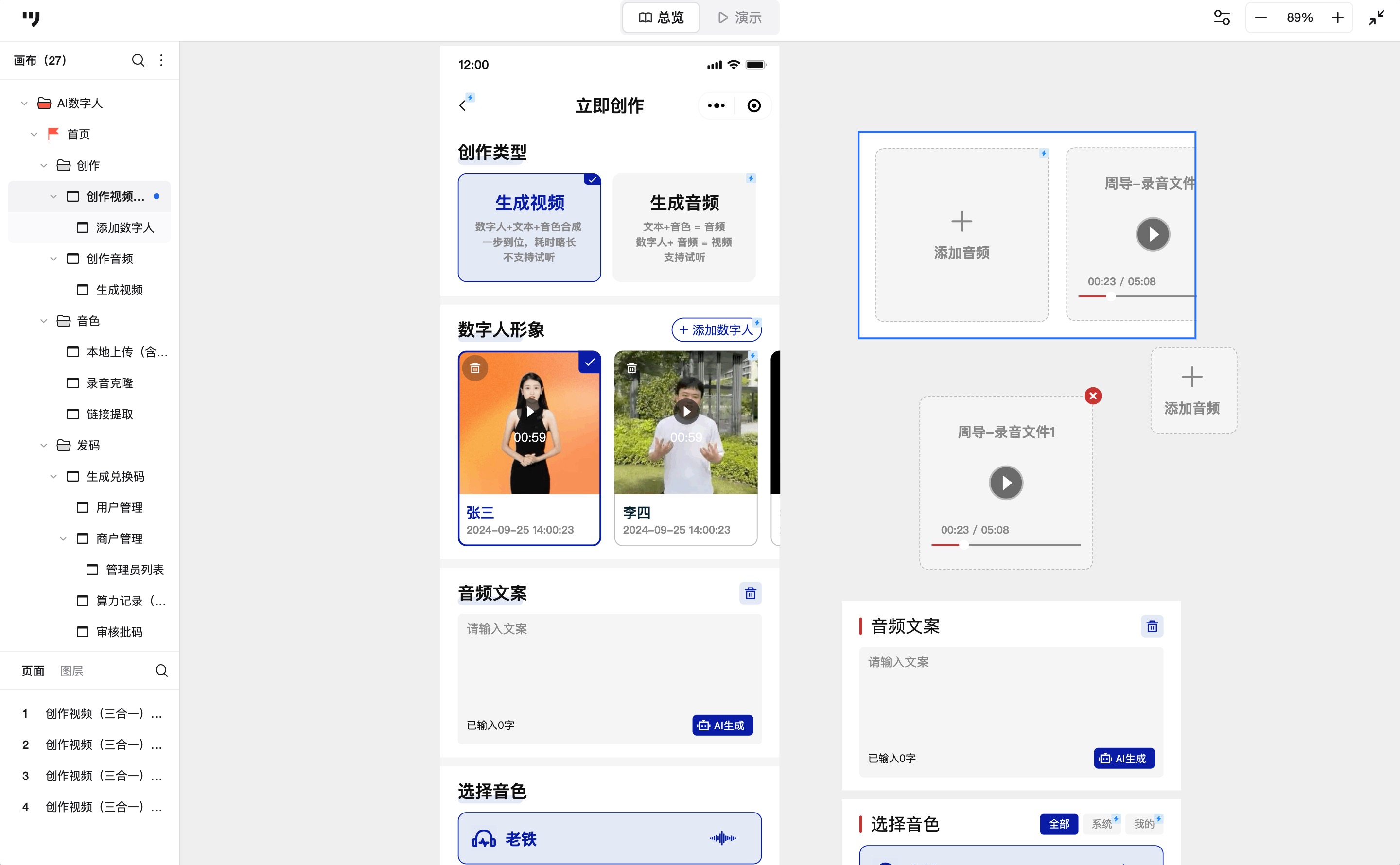The image size is (1400, 865).
Task: Search pages with the lower magnifier icon
Action: [x=161, y=671]
